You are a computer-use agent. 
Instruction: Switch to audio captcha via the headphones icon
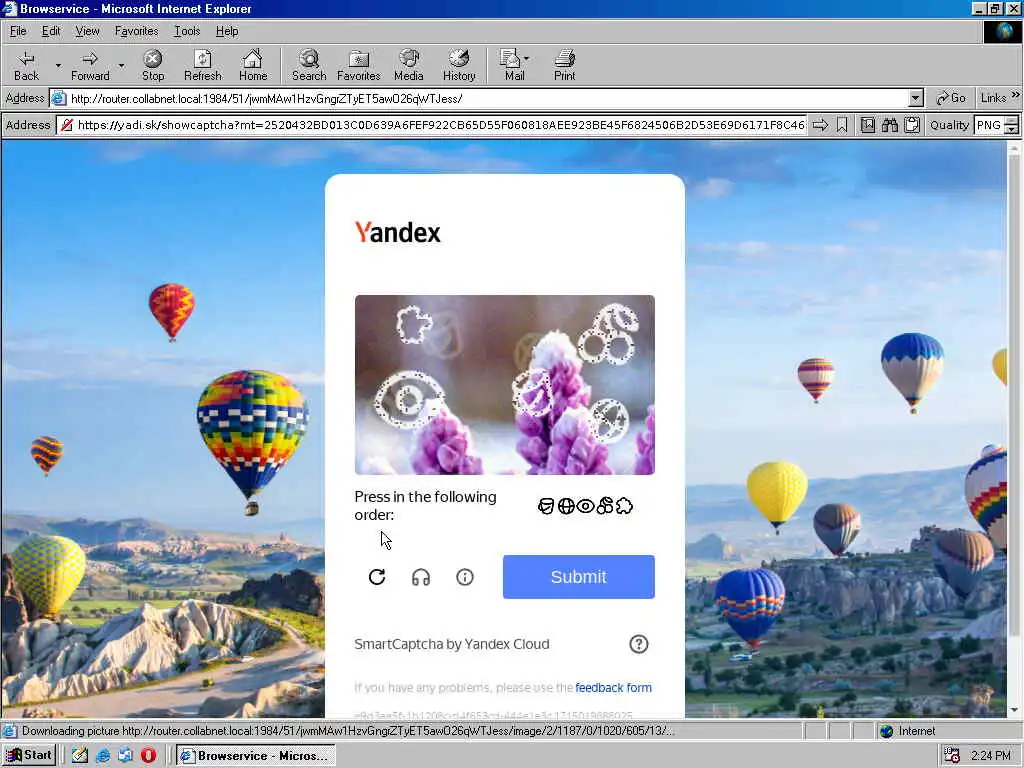(x=421, y=577)
